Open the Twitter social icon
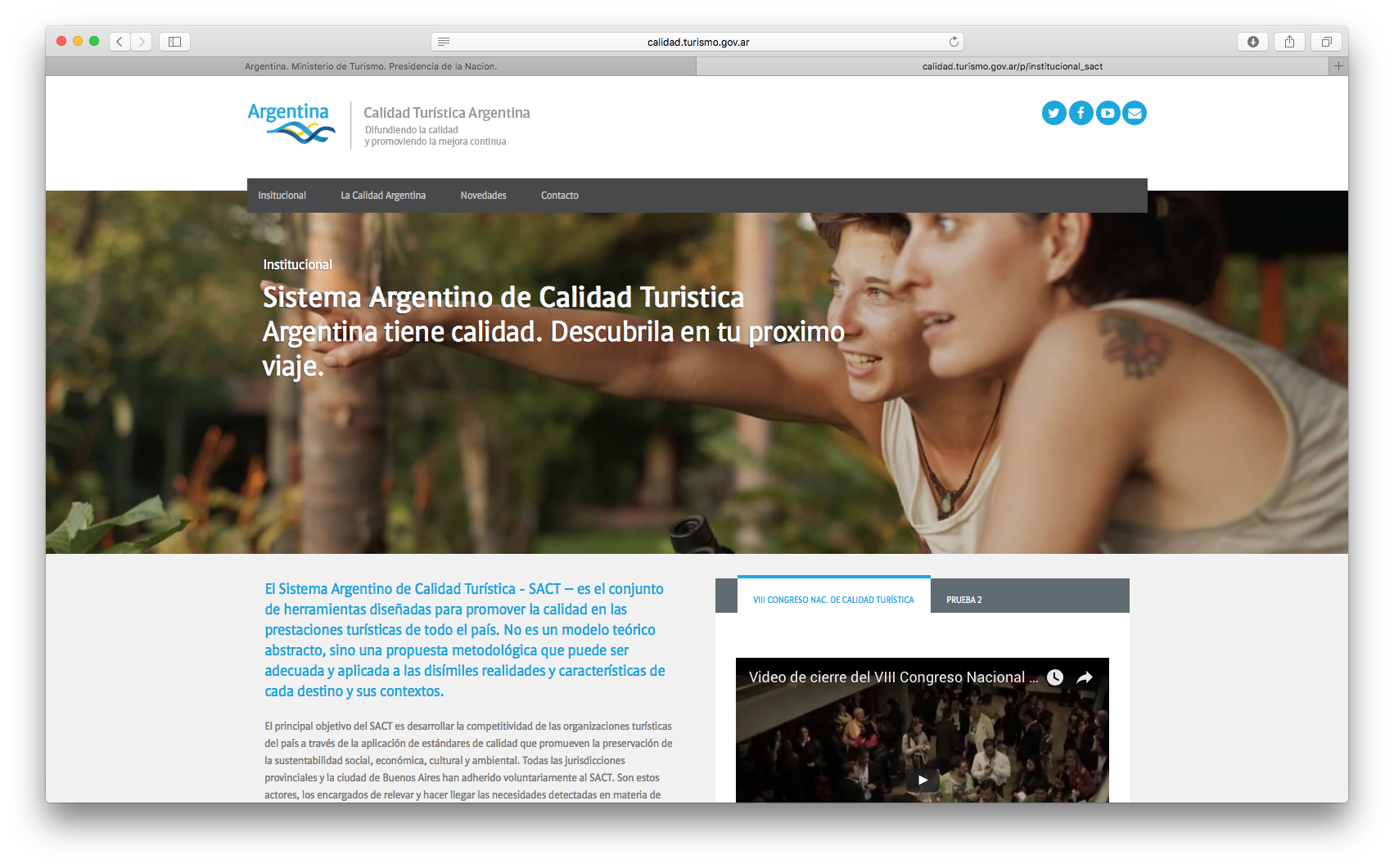The width and height of the screenshot is (1394, 868). coord(1053,113)
